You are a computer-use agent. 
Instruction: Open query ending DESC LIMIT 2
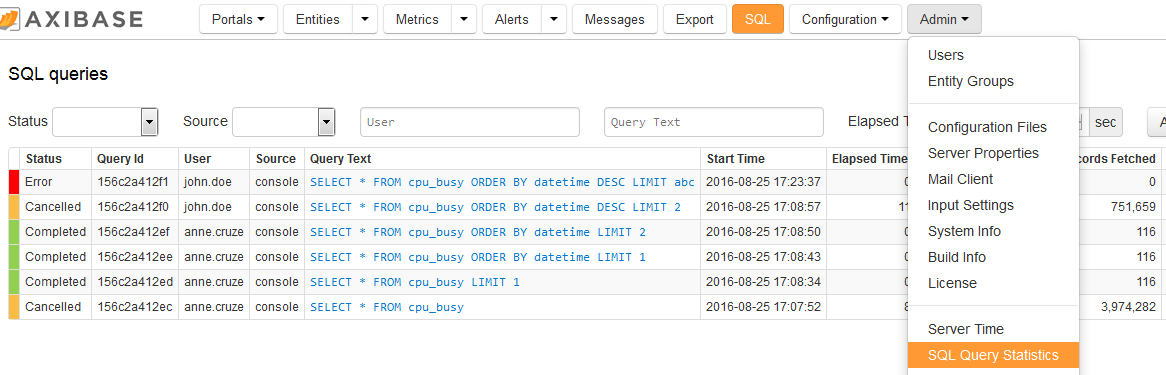coord(495,207)
